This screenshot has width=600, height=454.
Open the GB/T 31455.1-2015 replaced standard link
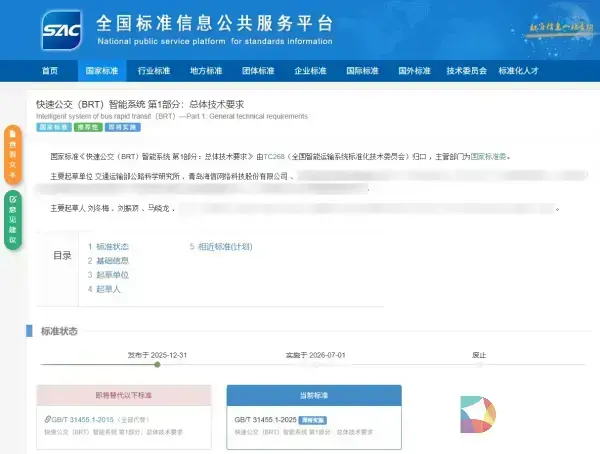point(82,420)
